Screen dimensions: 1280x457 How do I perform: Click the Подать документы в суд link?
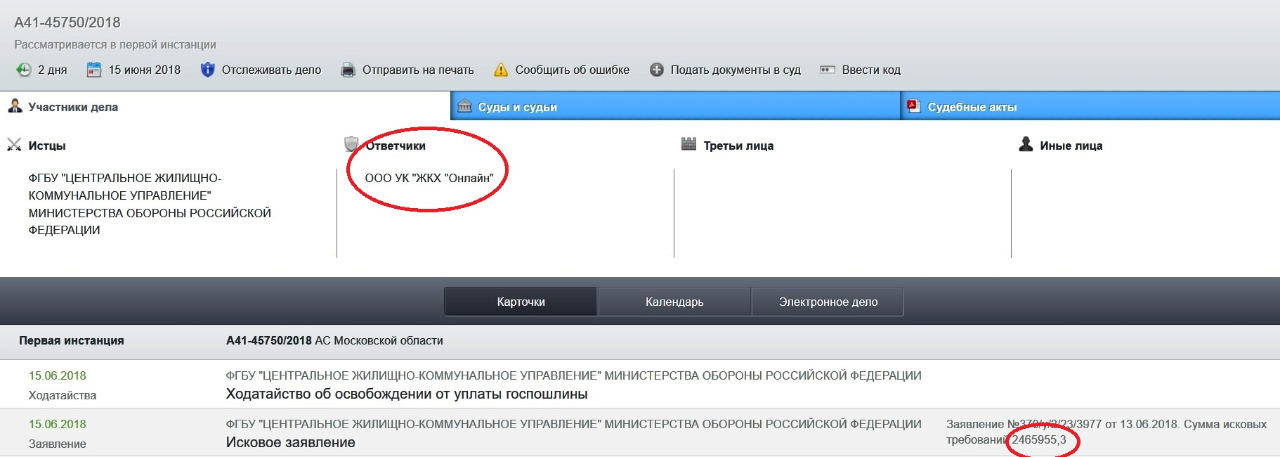point(735,70)
